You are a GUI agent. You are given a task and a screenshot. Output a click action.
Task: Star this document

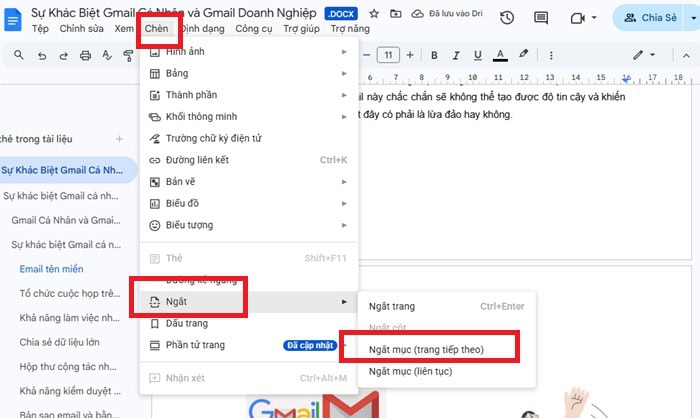[373, 14]
